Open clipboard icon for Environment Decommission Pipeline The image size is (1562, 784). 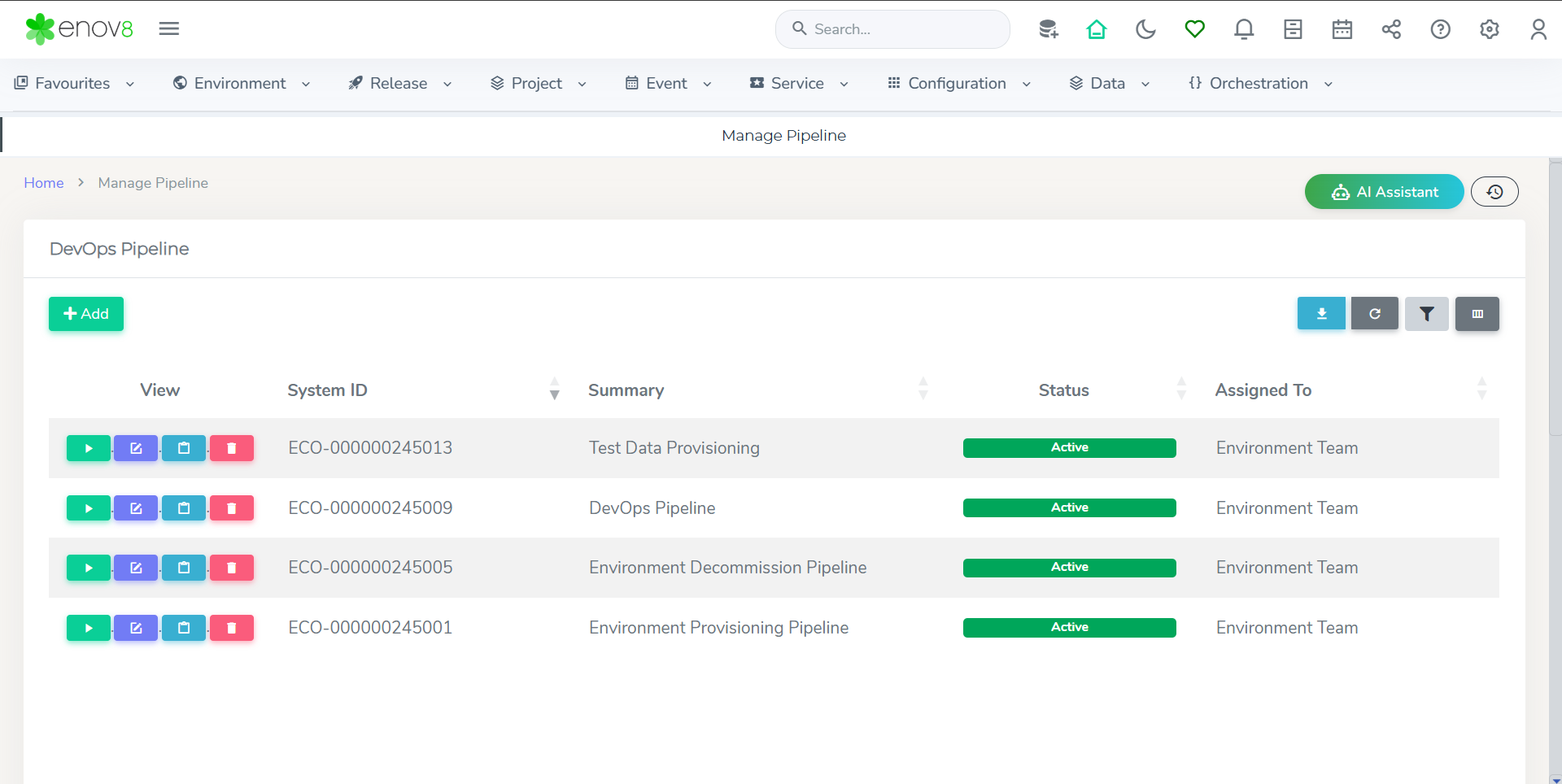184,568
